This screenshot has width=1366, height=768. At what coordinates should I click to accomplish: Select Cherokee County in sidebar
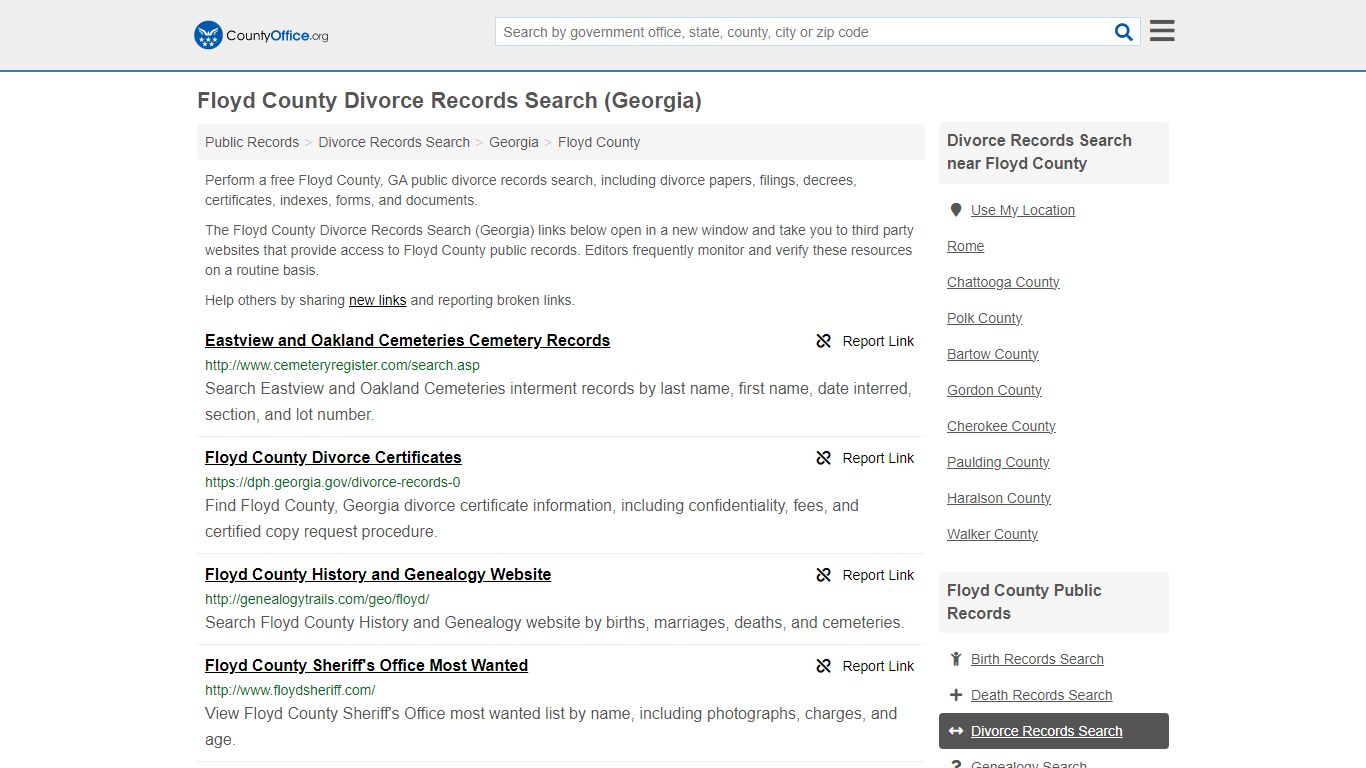pyautogui.click(x=1001, y=426)
